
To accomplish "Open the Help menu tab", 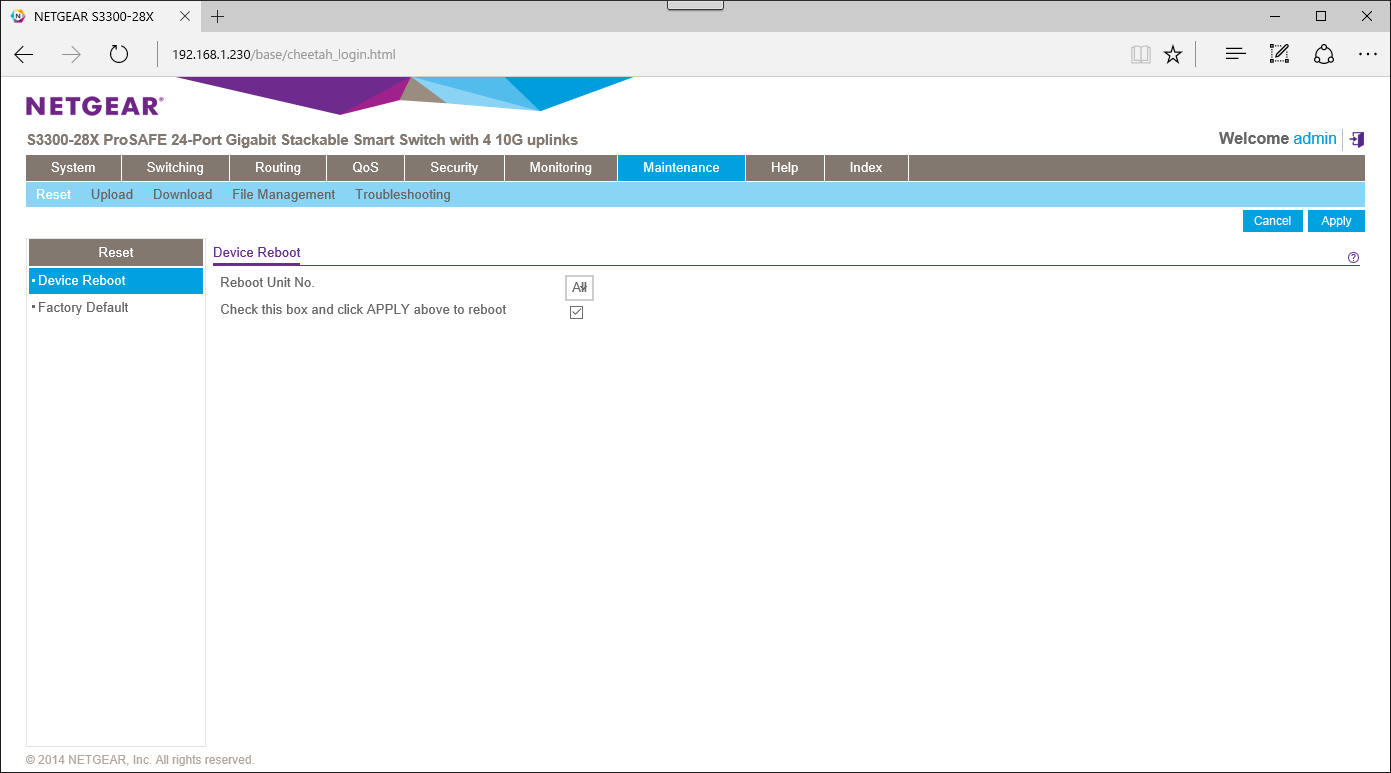I will 785,168.
